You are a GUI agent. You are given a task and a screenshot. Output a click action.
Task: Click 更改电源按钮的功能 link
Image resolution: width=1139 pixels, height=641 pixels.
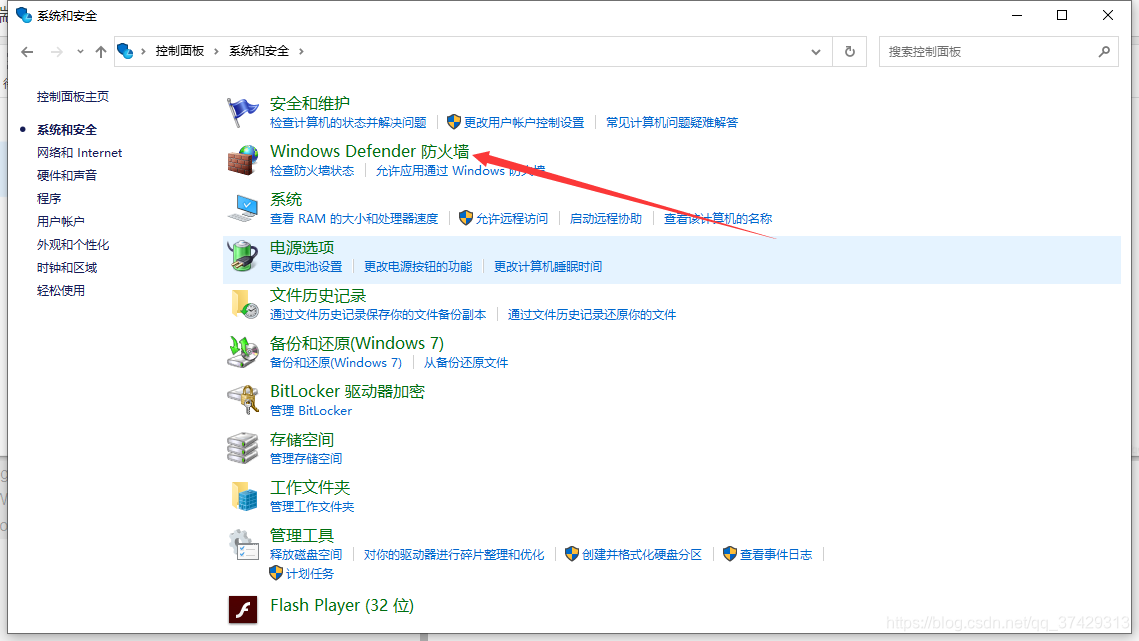(418, 267)
